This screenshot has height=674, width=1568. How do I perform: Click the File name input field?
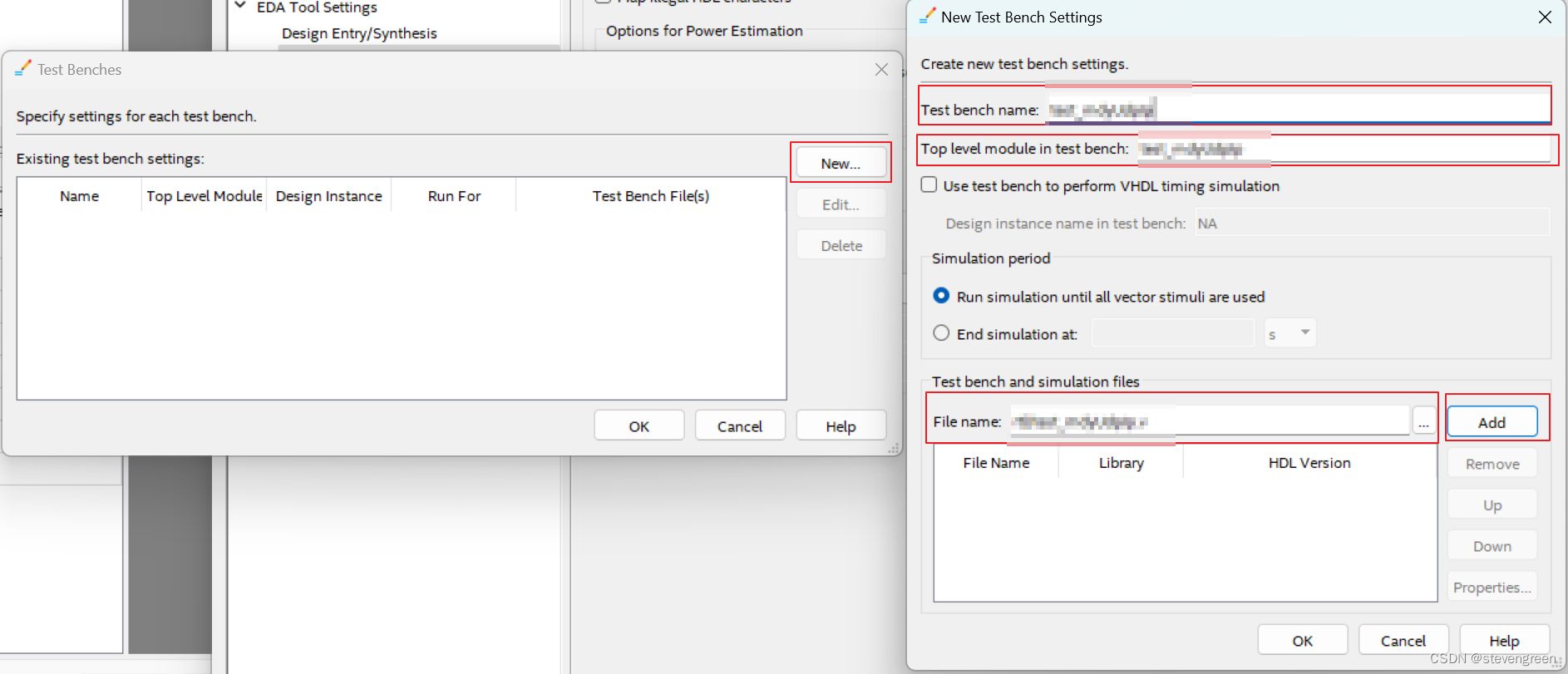(1210, 421)
